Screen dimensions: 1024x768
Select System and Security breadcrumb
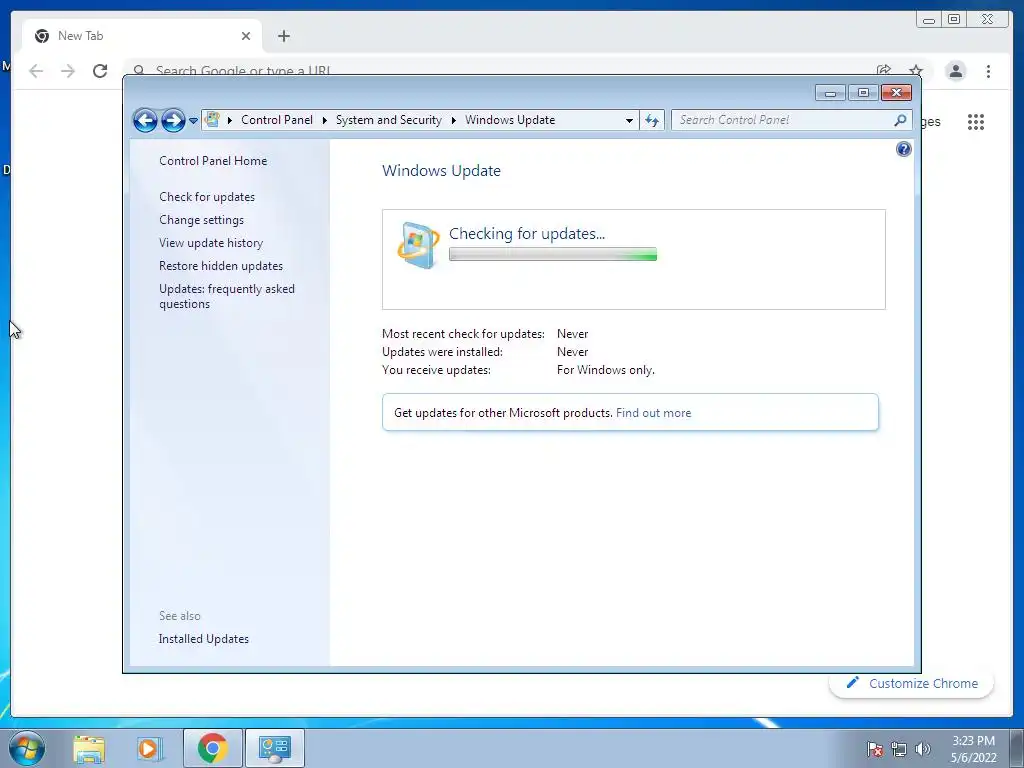click(x=389, y=120)
